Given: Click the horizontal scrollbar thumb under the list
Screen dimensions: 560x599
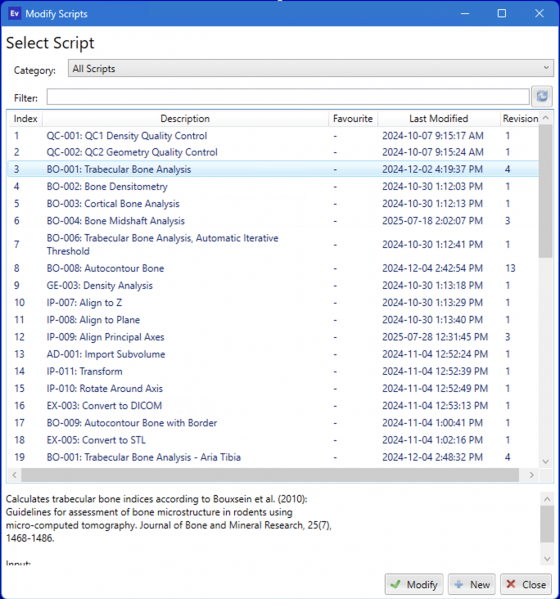Looking at the screenshot, I should click(x=270, y=475).
